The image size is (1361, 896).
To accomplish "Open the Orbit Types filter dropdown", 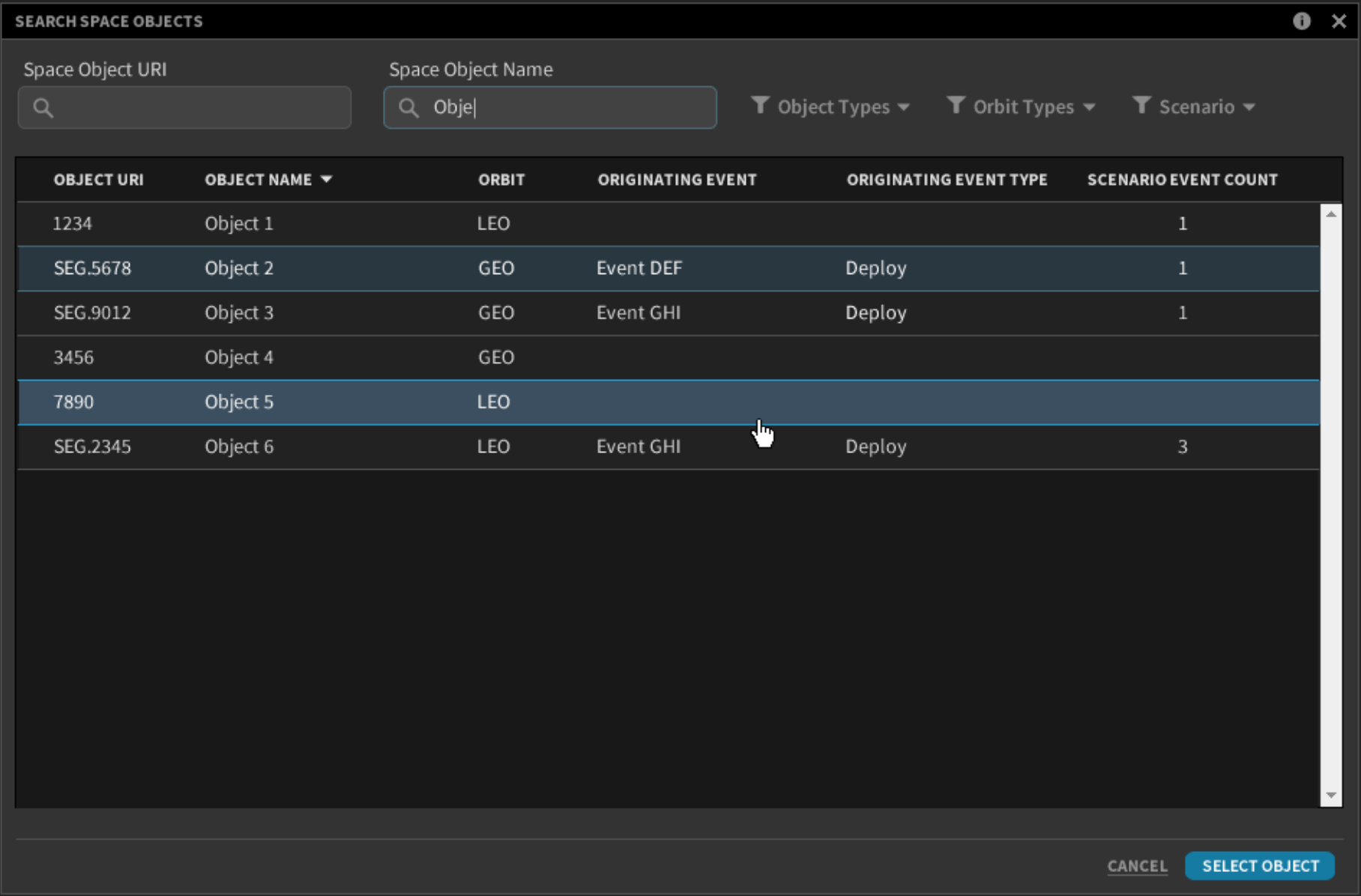I will pos(1021,107).
